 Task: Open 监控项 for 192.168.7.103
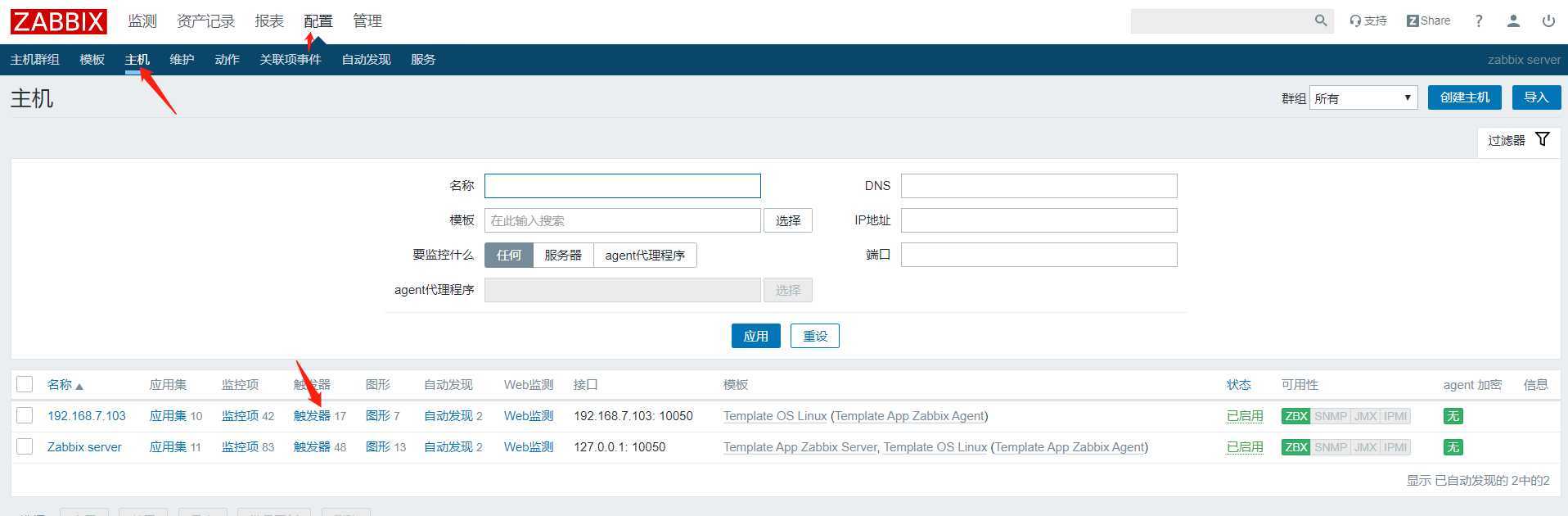tap(240, 415)
